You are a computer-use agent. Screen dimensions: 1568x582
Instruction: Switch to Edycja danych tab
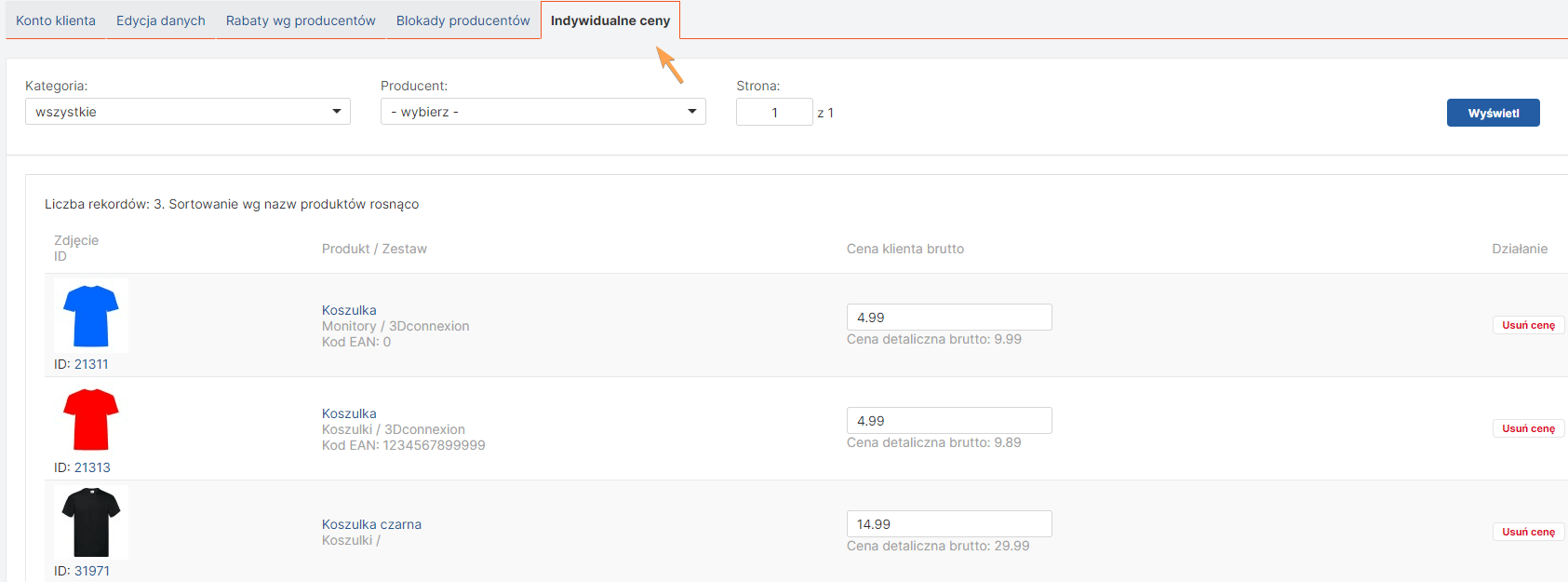point(161,20)
